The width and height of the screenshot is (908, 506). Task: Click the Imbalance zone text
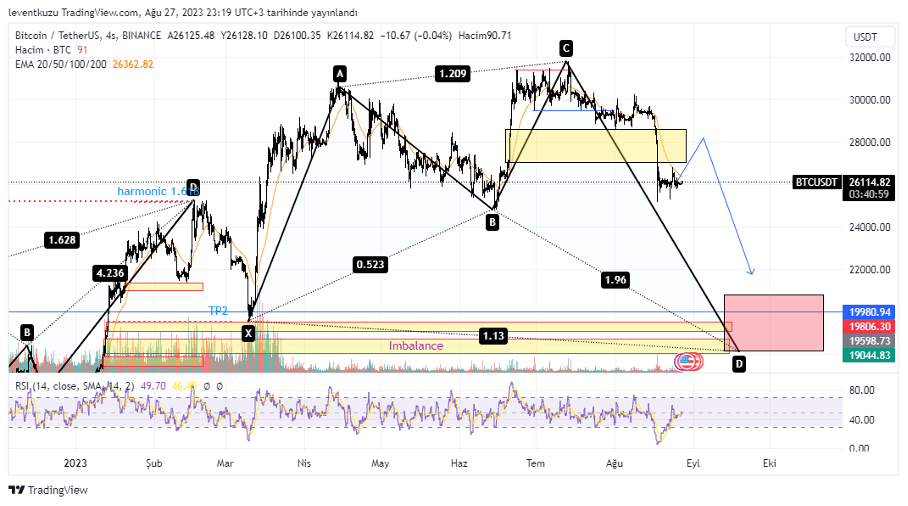(x=416, y=346)
